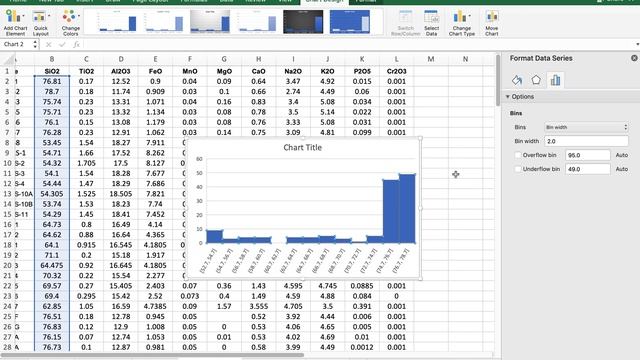The image size is (640, 360).
Task: Open Change Colors palette
Action: [70, 23]
